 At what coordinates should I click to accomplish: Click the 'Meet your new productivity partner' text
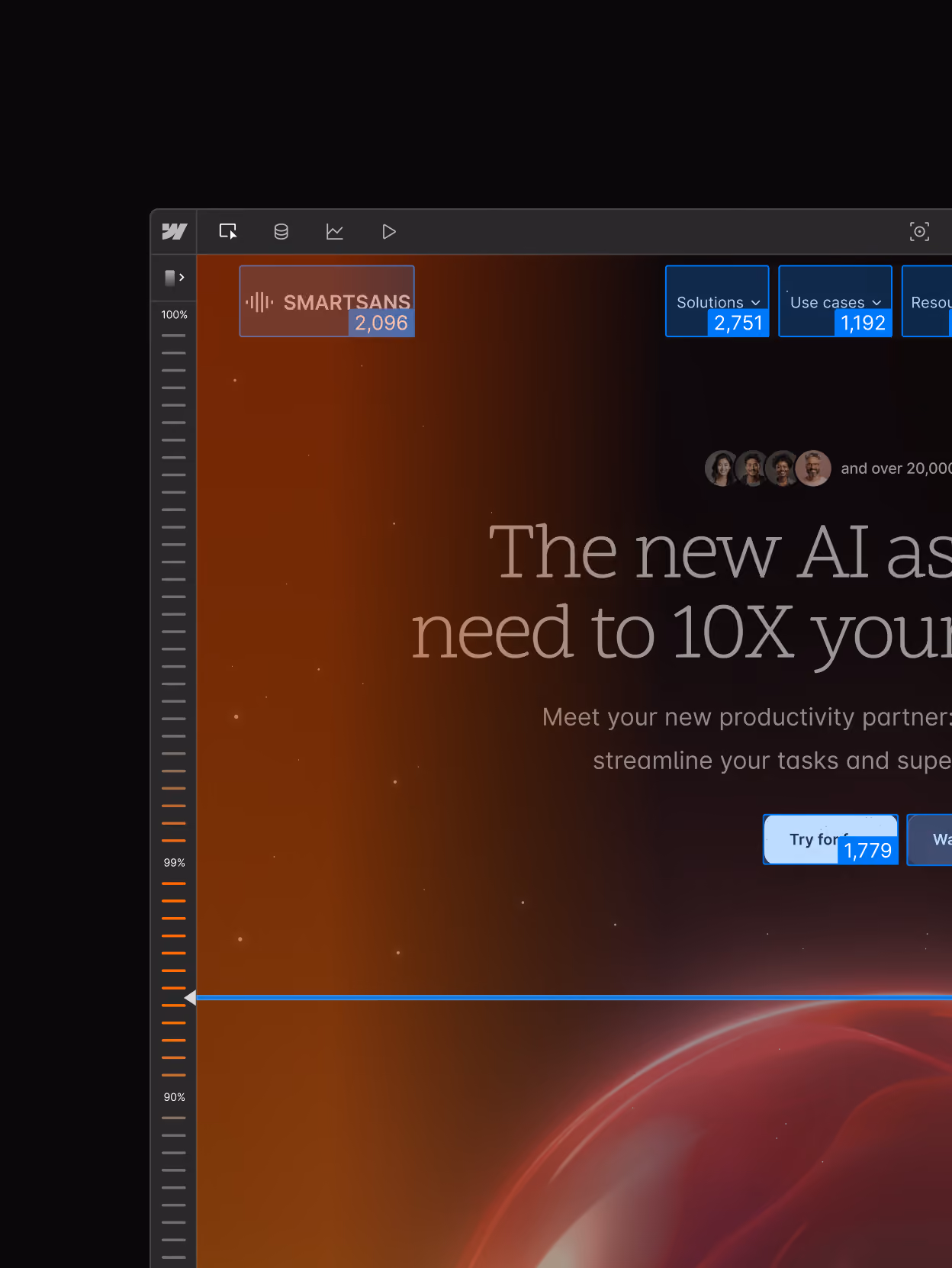click(x=747, y=717)
